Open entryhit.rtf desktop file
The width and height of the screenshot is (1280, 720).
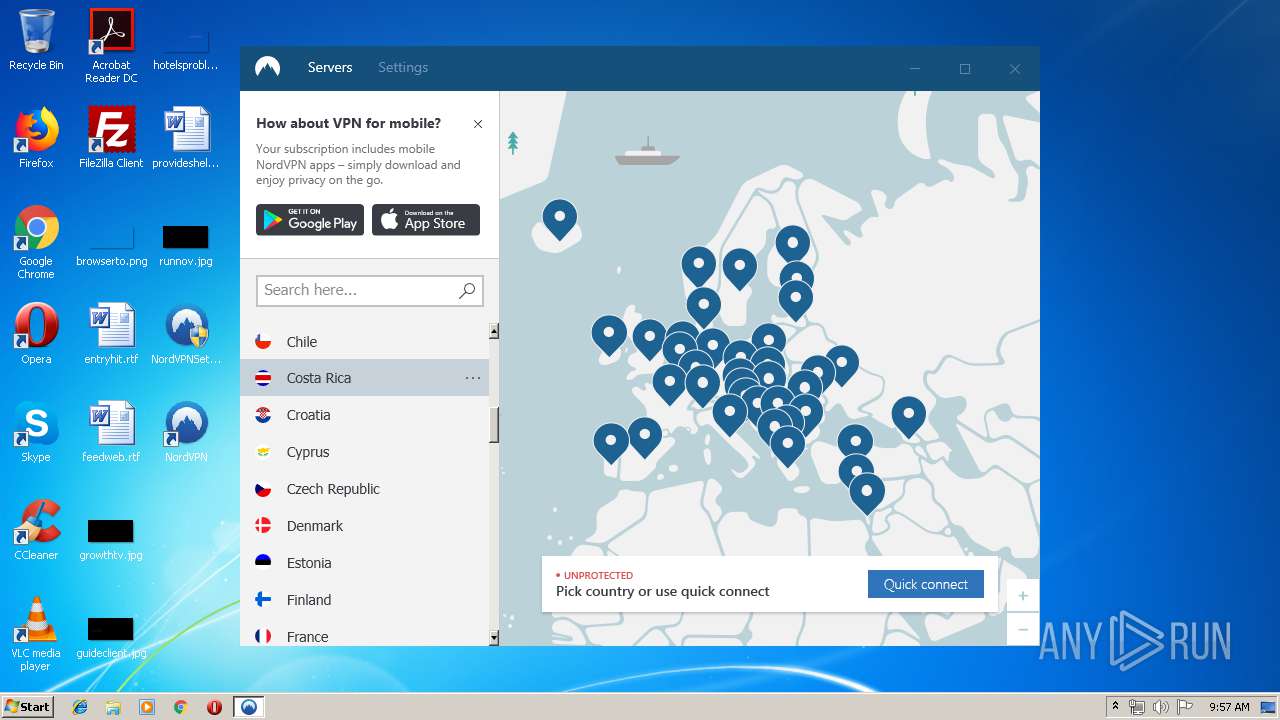111,334
